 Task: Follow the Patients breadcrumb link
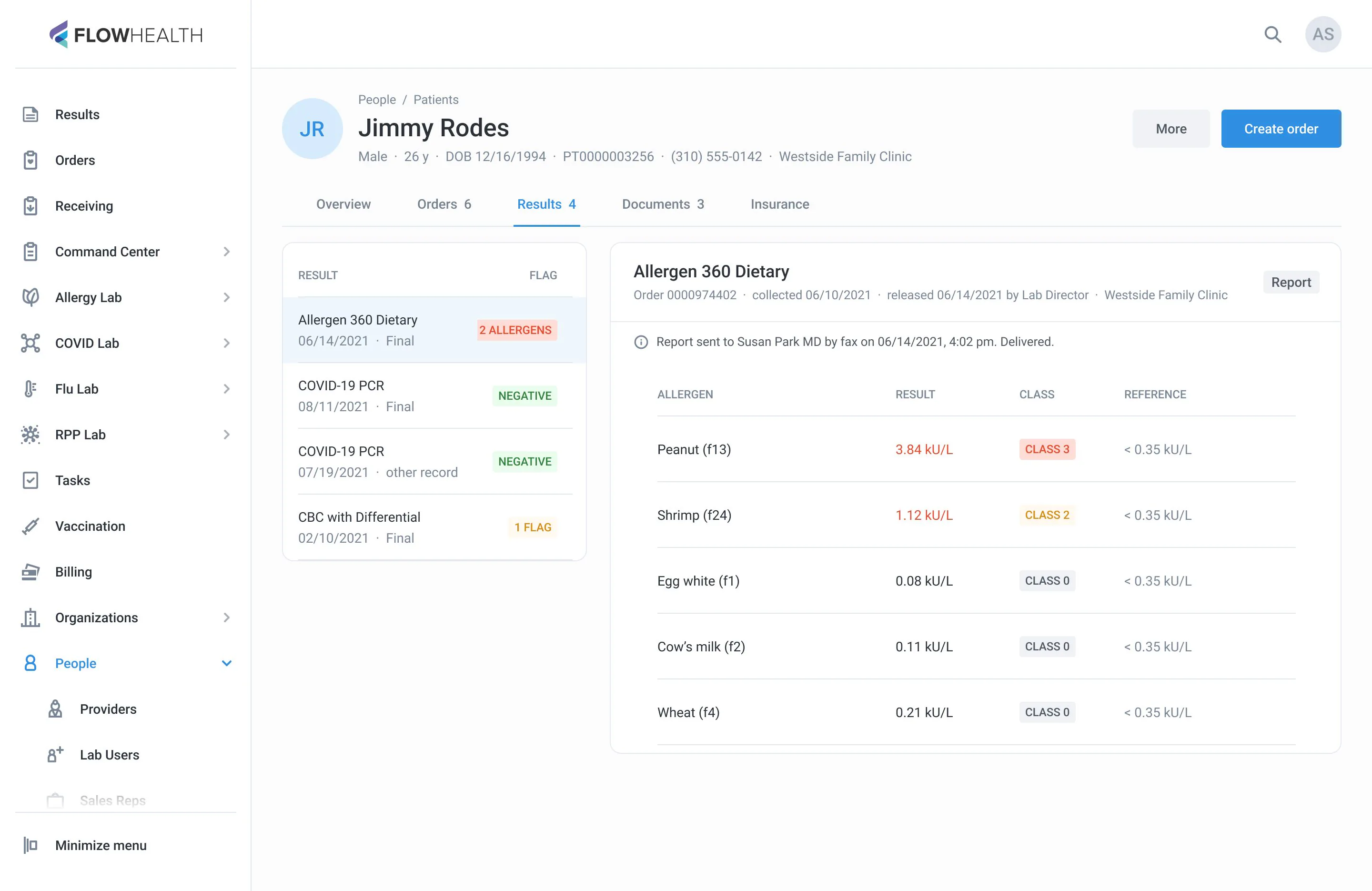(436, 99)
